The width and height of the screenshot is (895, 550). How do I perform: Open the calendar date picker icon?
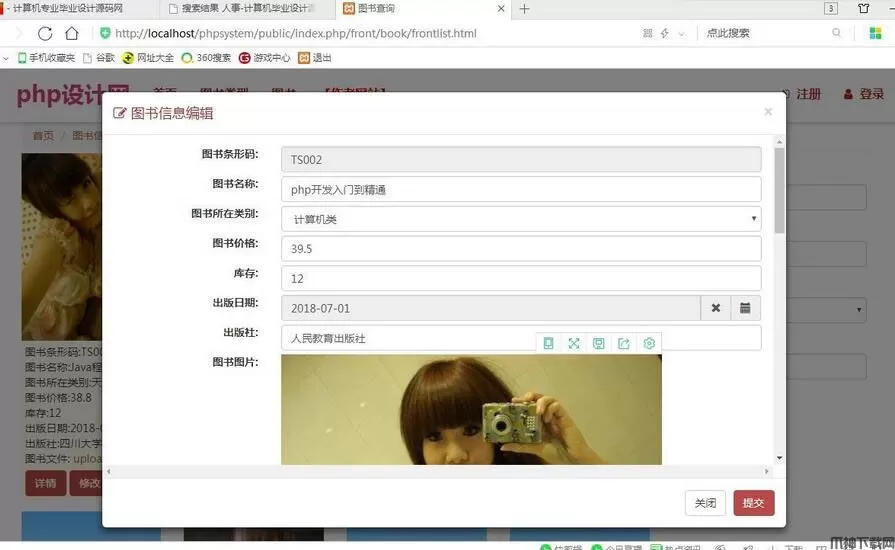(x=745, y=308)
